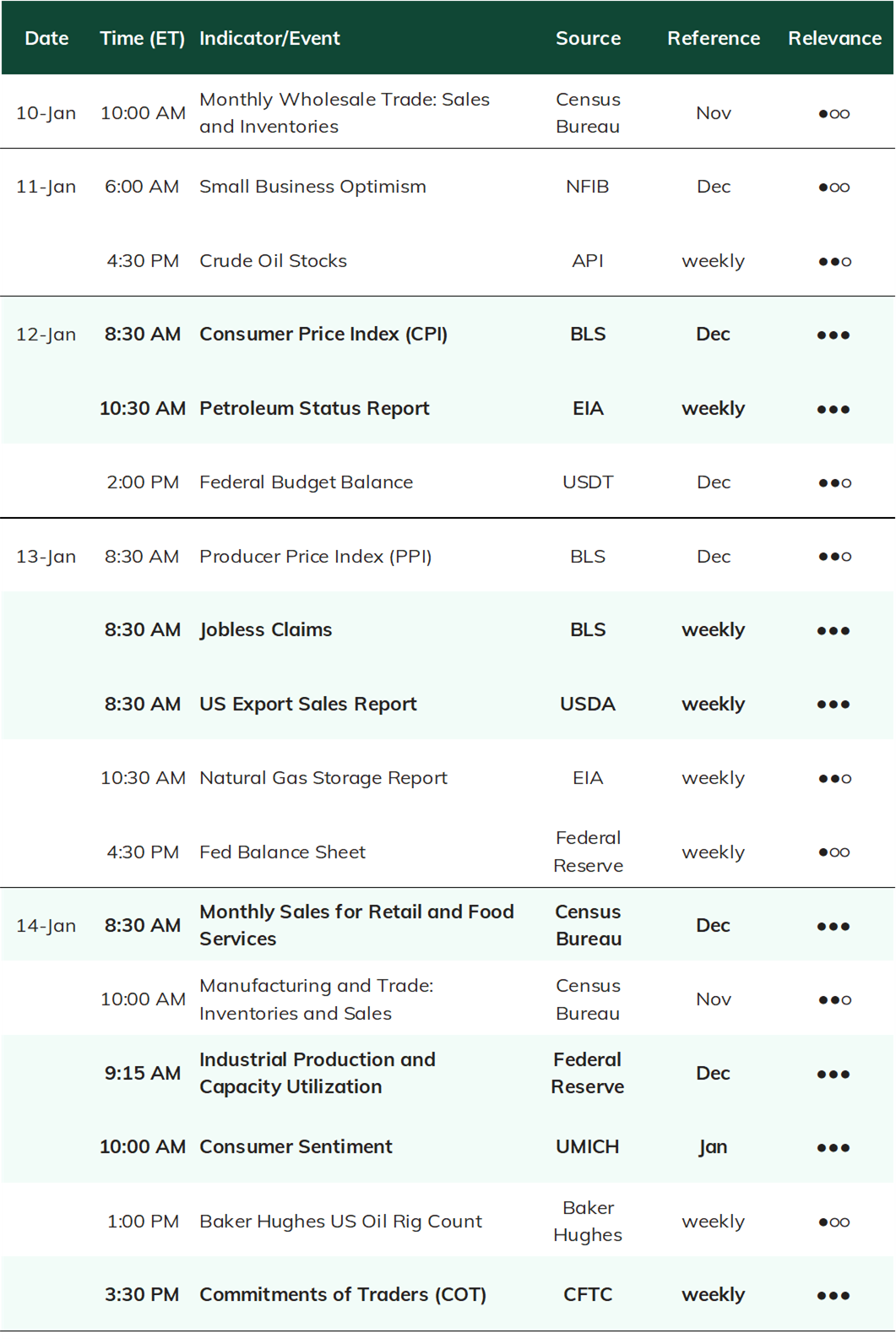Click the relevance dots for Crude Oil Stocks
The height and width of the screenshot is (1339, 896).
[x=834, y=262]
